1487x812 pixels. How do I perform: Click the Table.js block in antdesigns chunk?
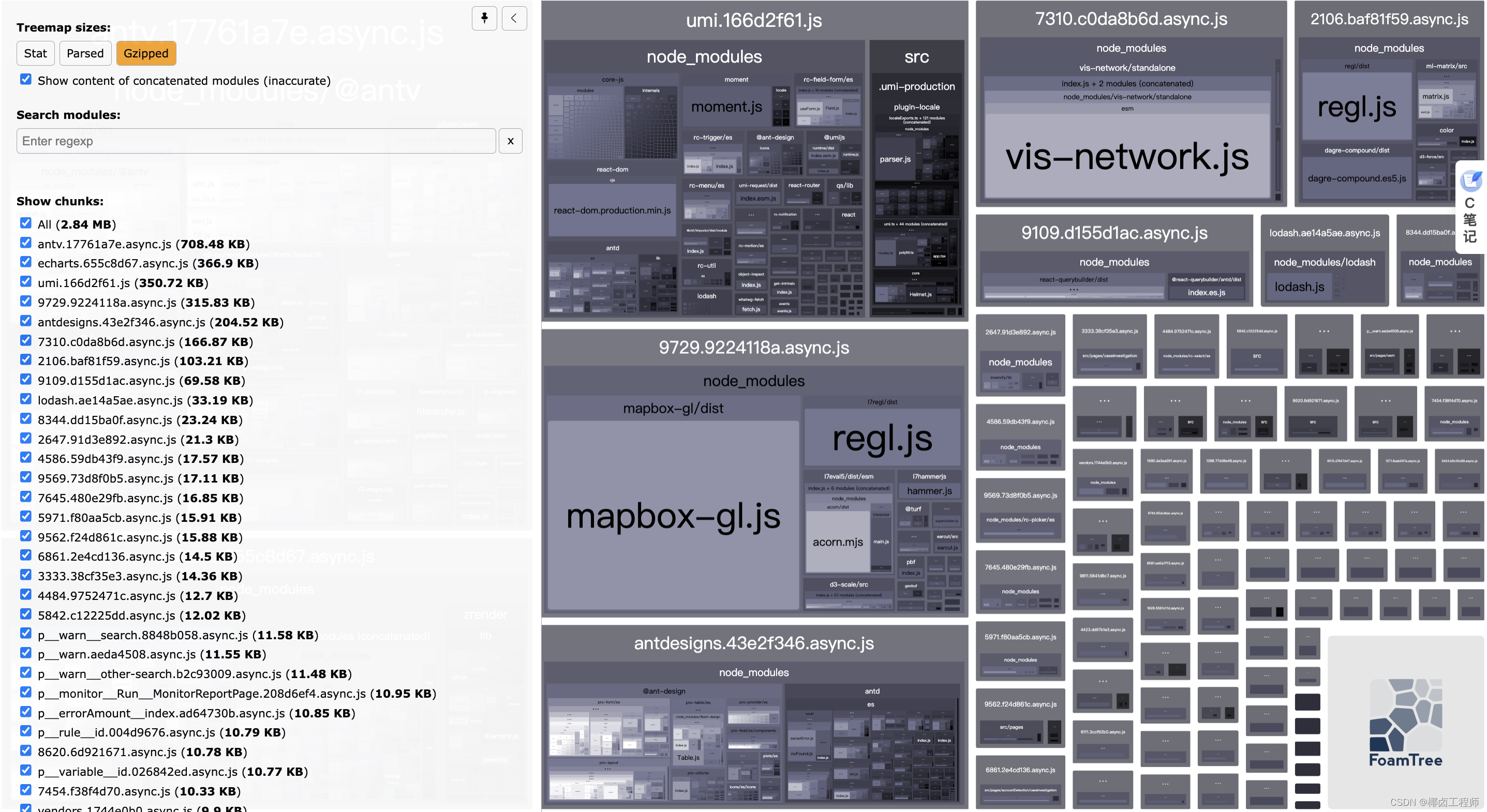(x=688, y=758)
